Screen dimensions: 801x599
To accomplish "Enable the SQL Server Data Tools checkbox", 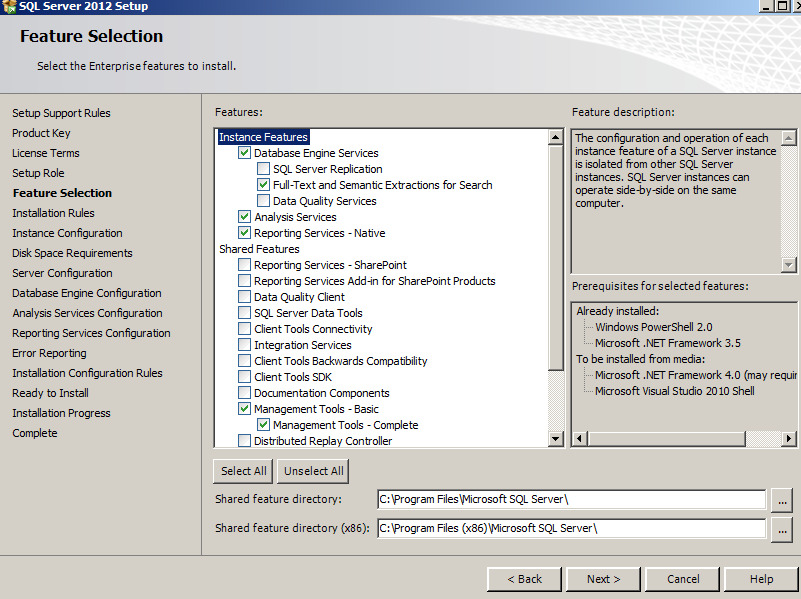I will pos(244,313).
